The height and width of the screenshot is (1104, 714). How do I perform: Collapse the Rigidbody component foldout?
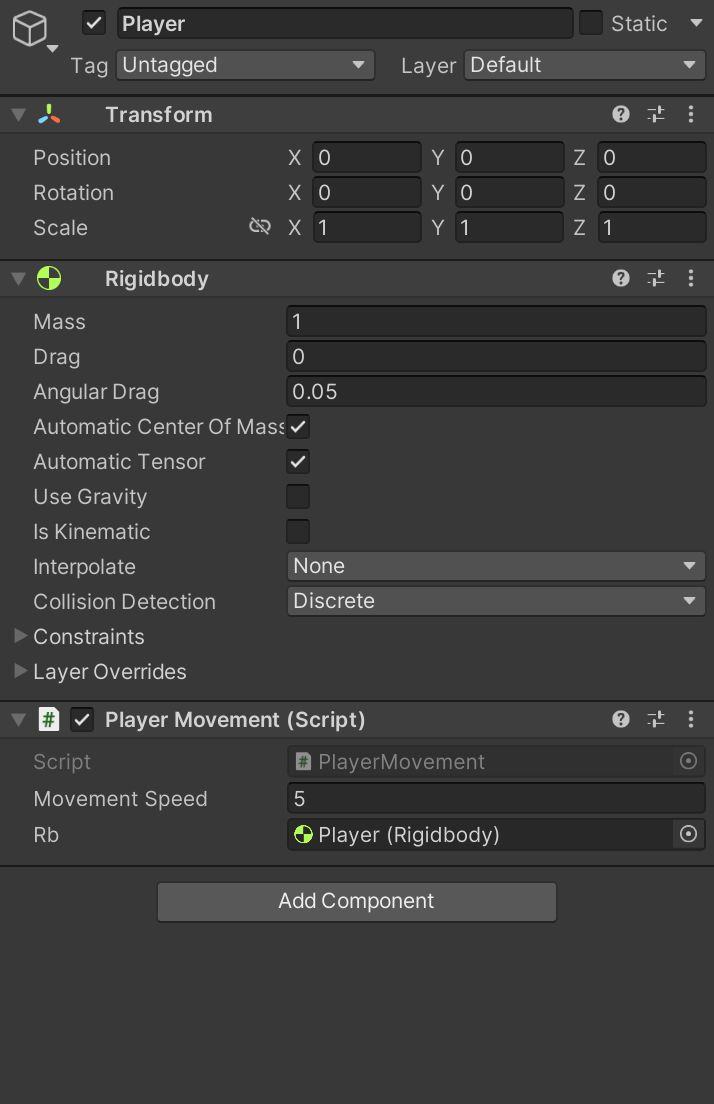click(x=19, y=278)
